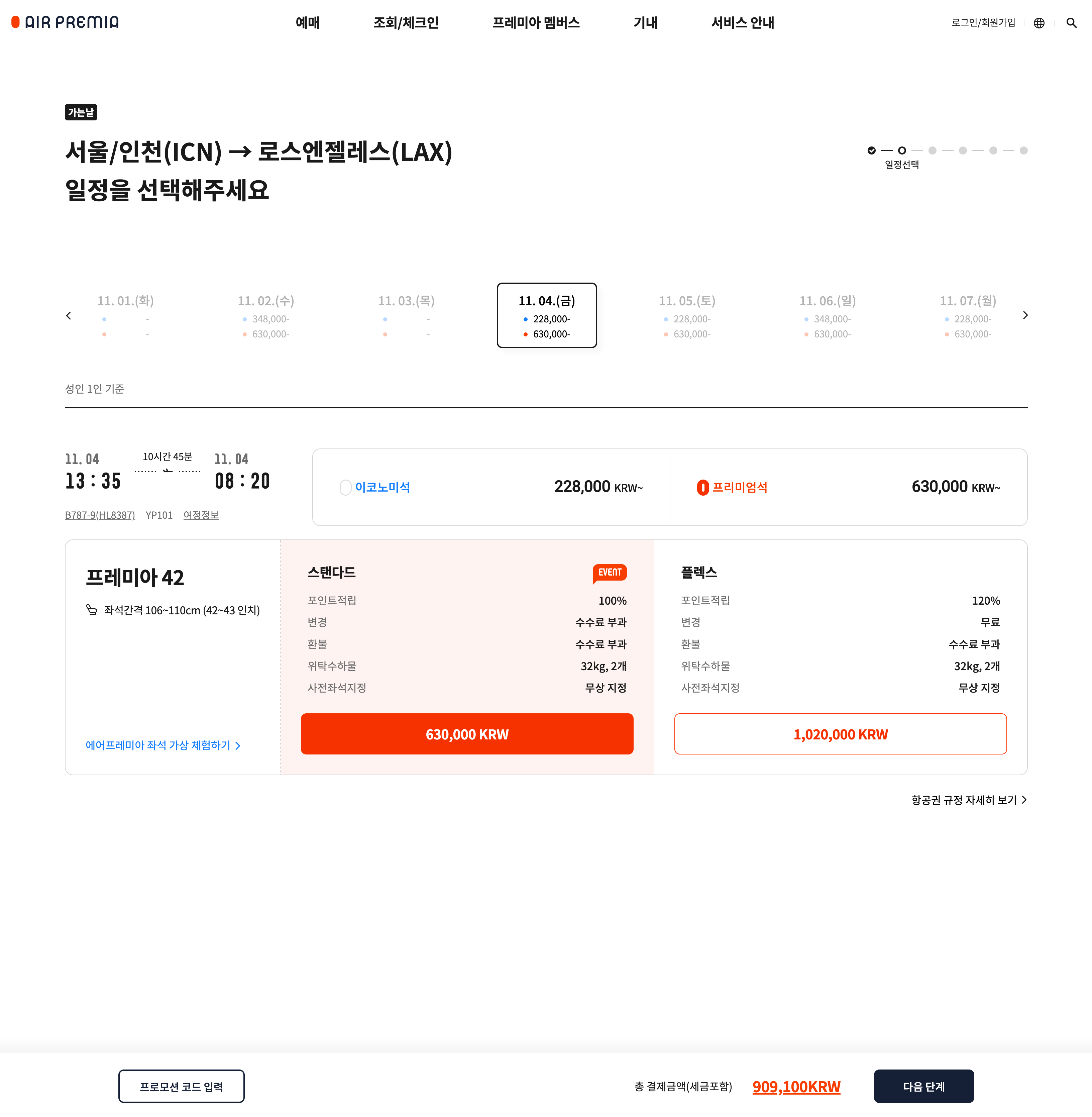Click the last step dot in progress
This screenshot has height=1117, width=1092.
[1023, 150]
